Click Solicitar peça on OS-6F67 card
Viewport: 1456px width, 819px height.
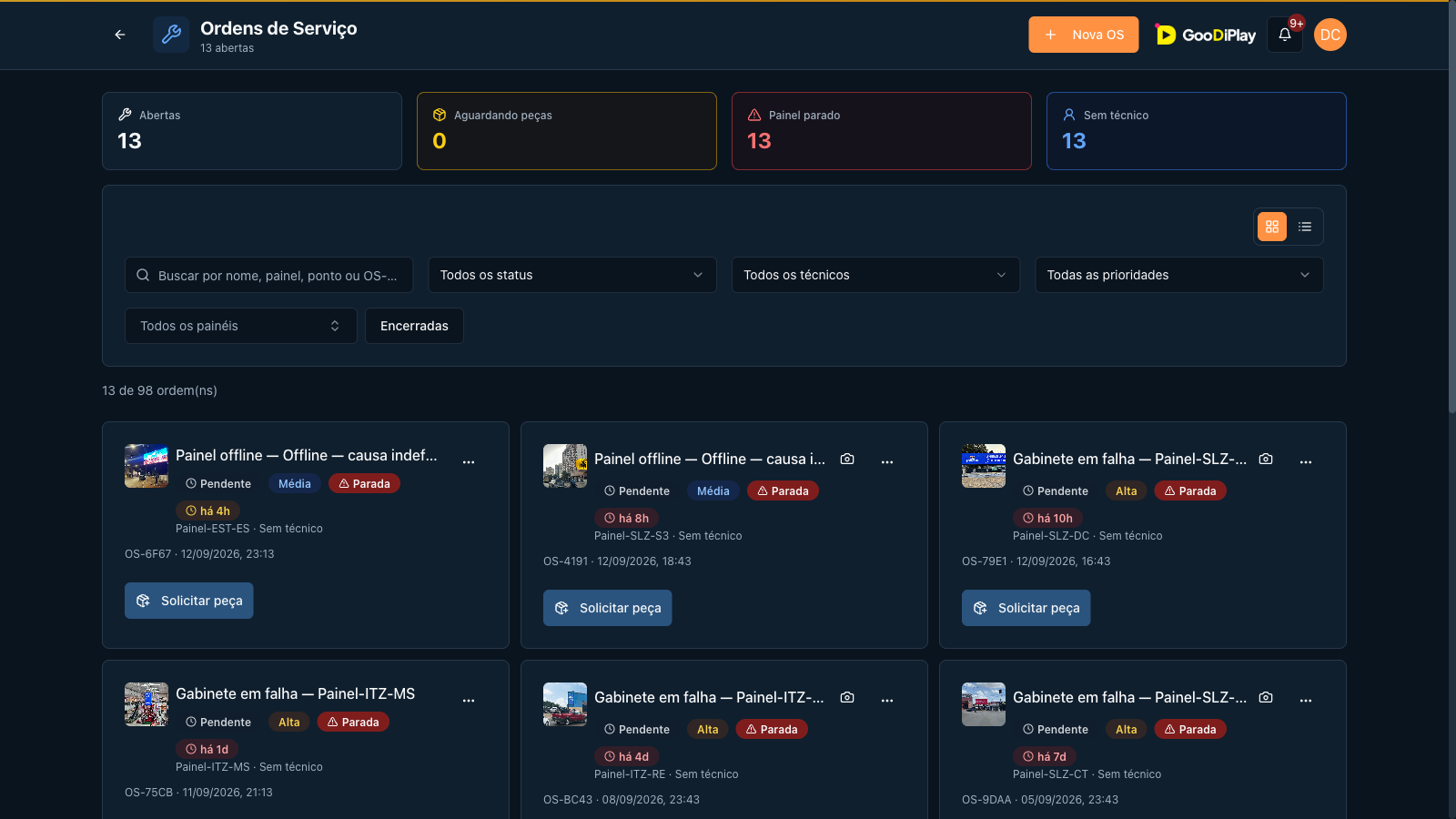pos(189,601)
